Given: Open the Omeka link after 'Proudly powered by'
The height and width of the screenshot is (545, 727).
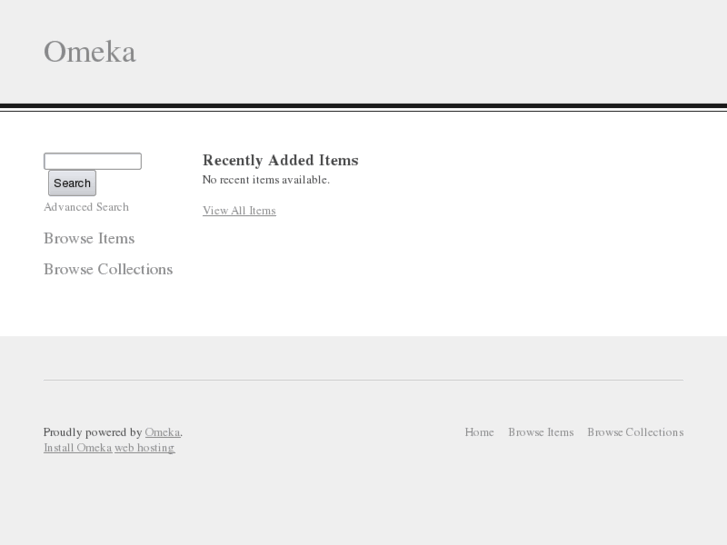Looking at the screenshot, I should pyautogui.click(x=162, y=432).
